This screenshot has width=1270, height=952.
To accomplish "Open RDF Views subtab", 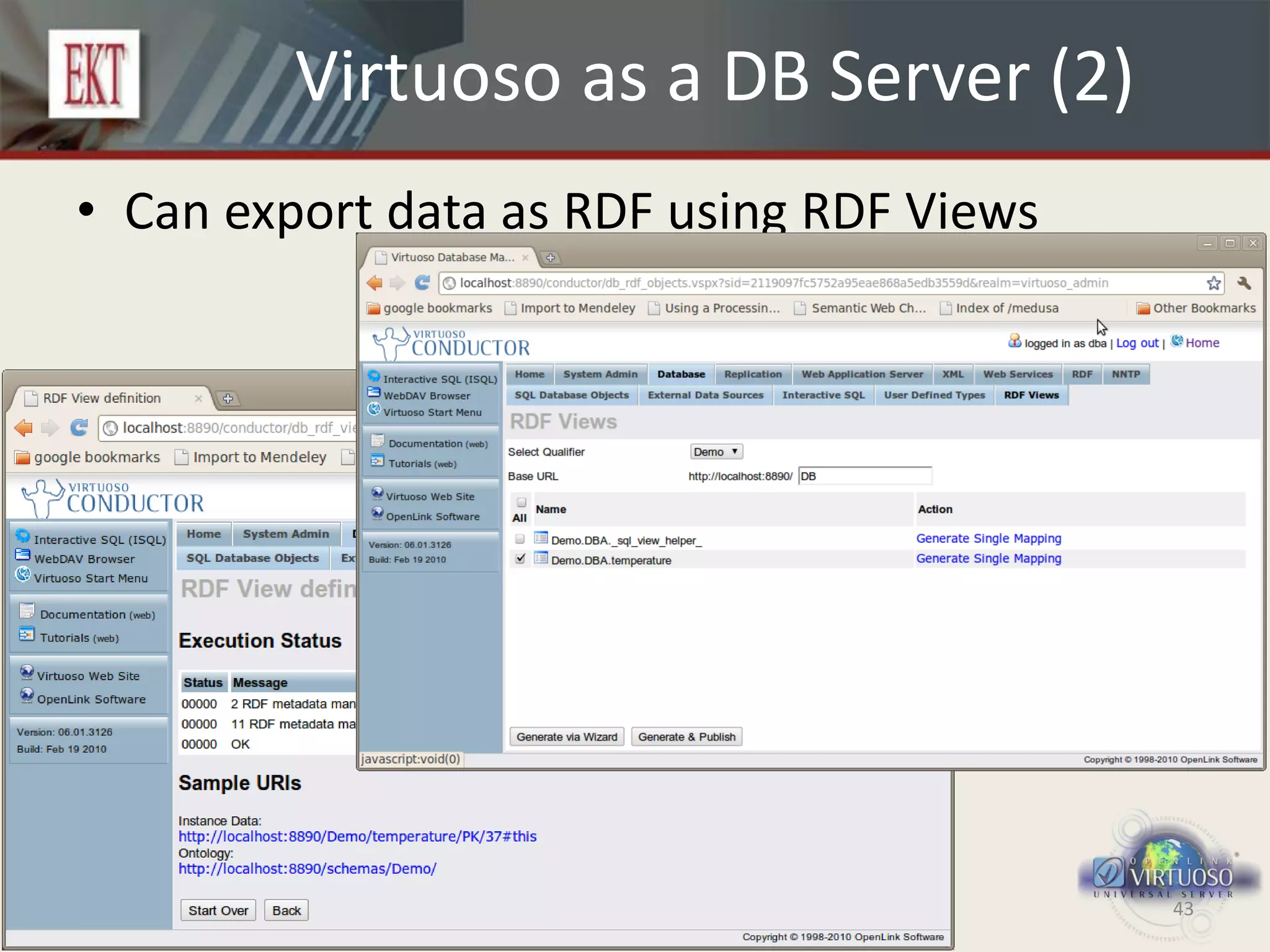I will pos(1031,395).
